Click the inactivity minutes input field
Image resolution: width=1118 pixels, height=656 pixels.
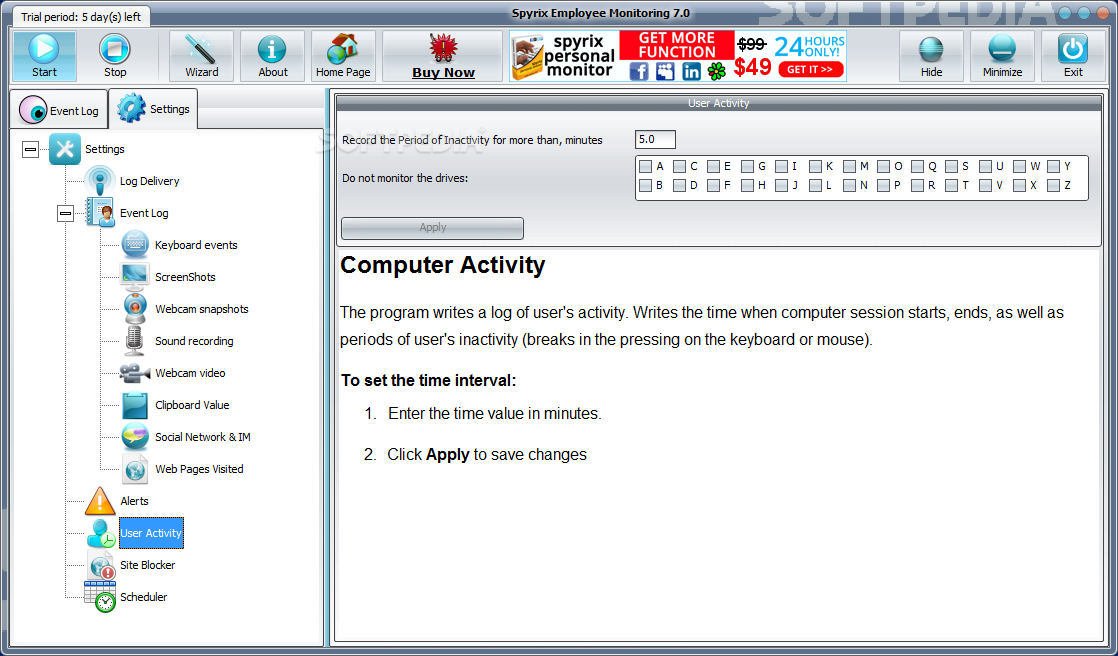[x=655, y=140]
